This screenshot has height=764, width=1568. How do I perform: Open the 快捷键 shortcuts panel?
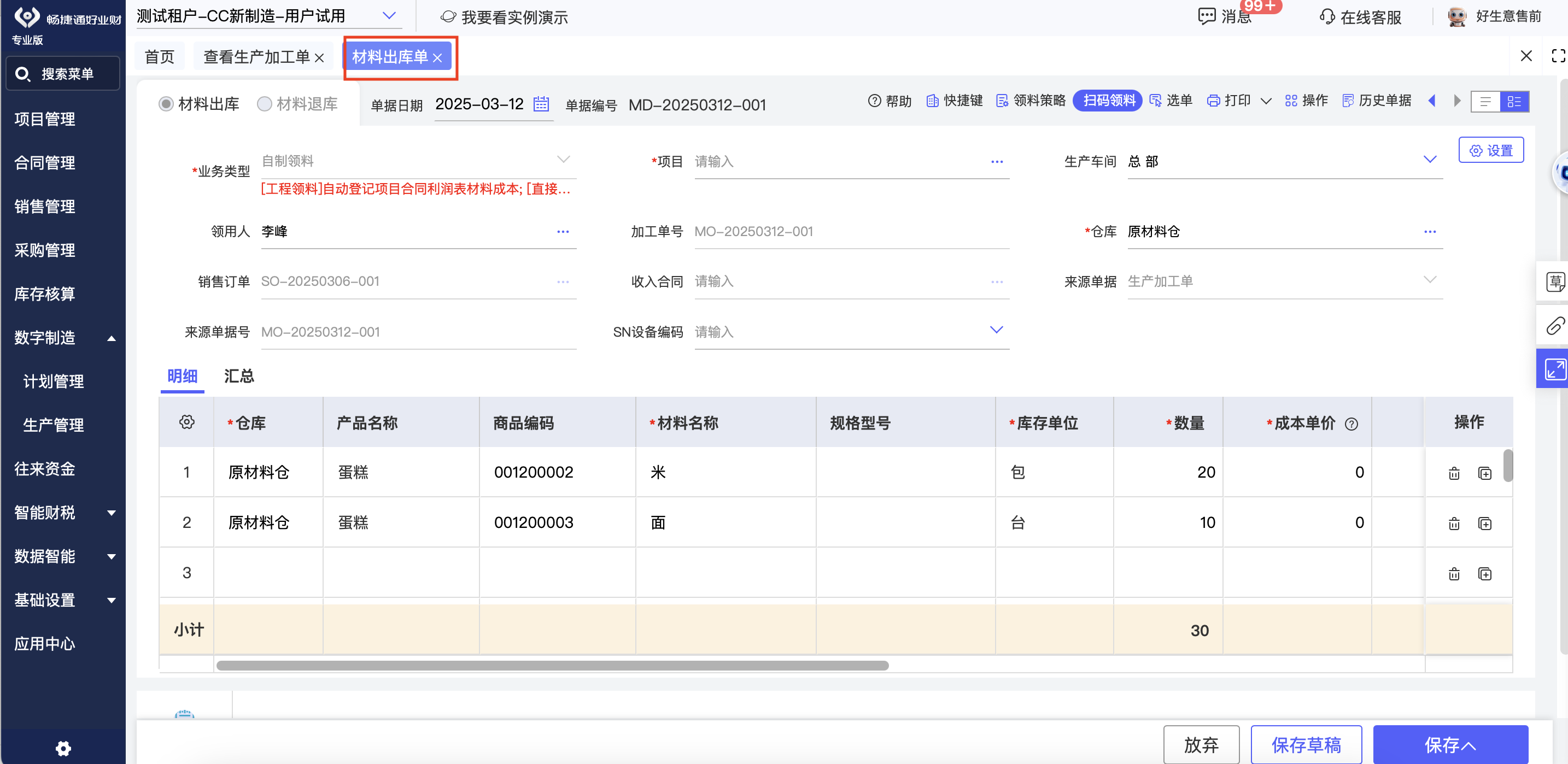tap(954, 101)
